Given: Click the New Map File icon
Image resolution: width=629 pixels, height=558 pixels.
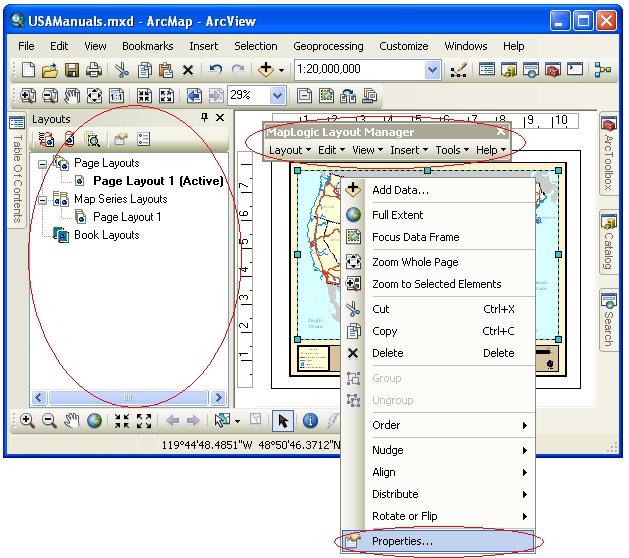Looking at the screenshot, I should point(28,70).
